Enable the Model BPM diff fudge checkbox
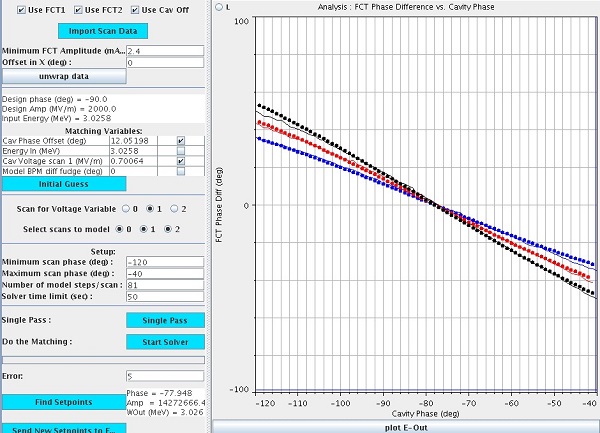600x433 pixels. [x=181, y=171]
